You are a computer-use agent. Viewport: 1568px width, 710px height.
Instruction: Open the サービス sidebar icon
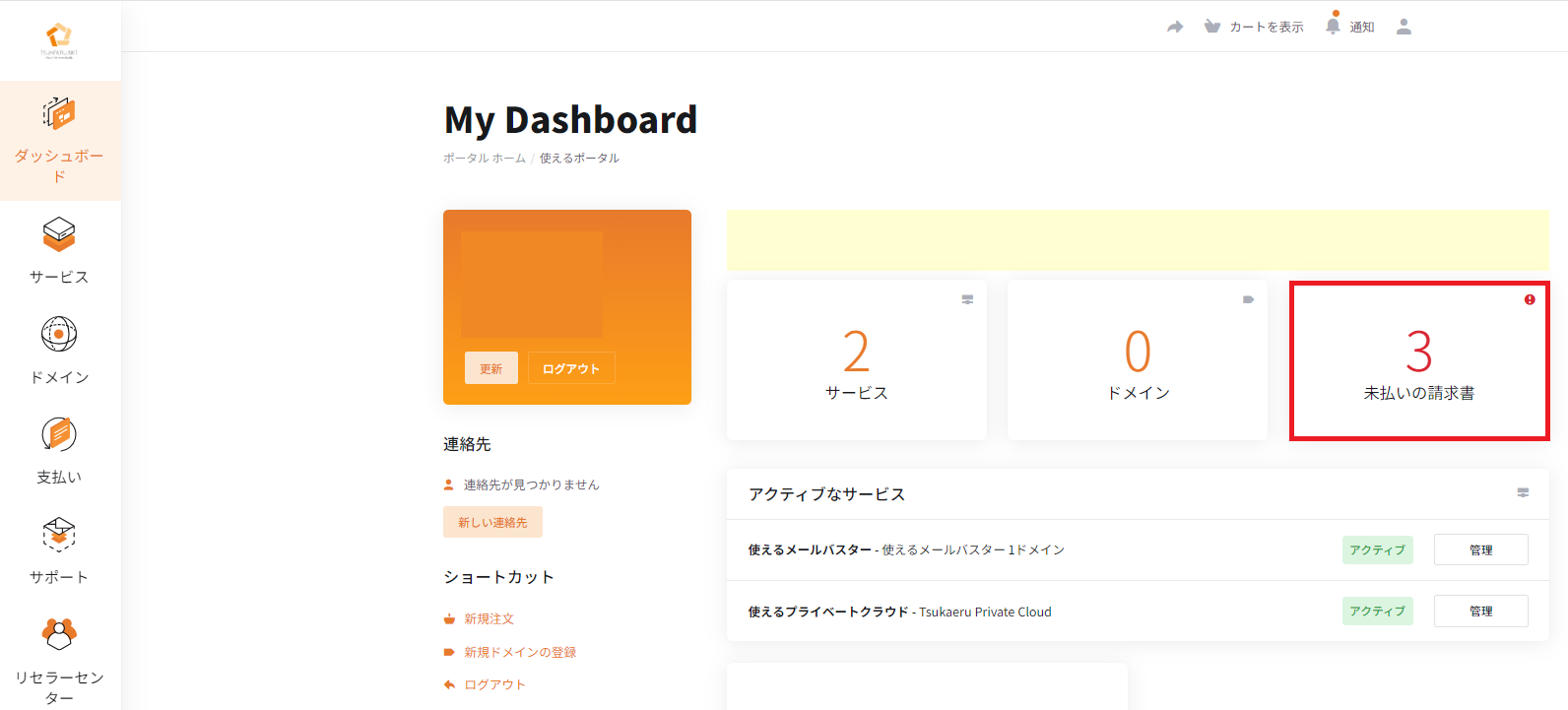[59, 234]
